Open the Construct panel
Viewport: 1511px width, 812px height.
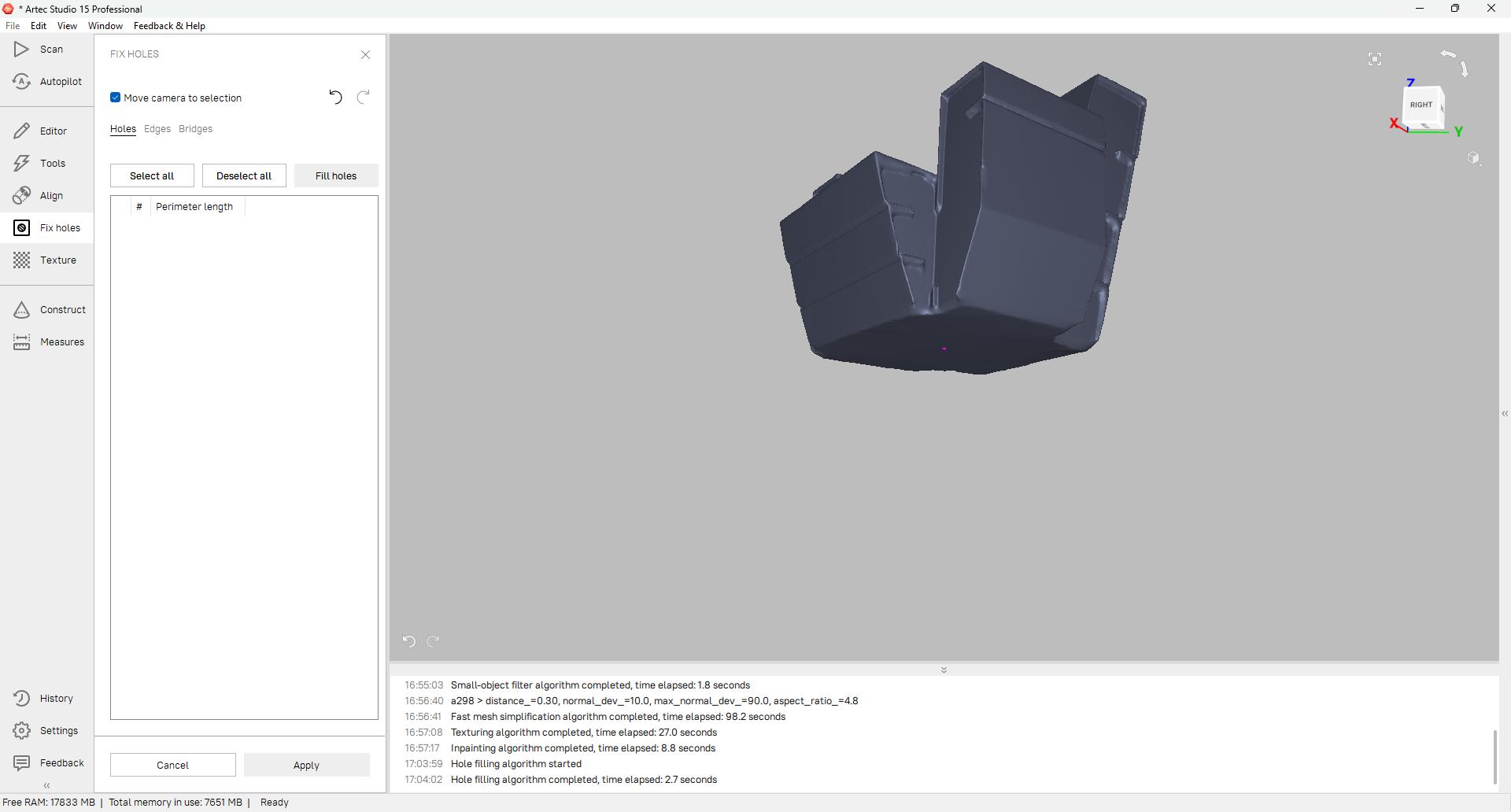coord(47,310)
